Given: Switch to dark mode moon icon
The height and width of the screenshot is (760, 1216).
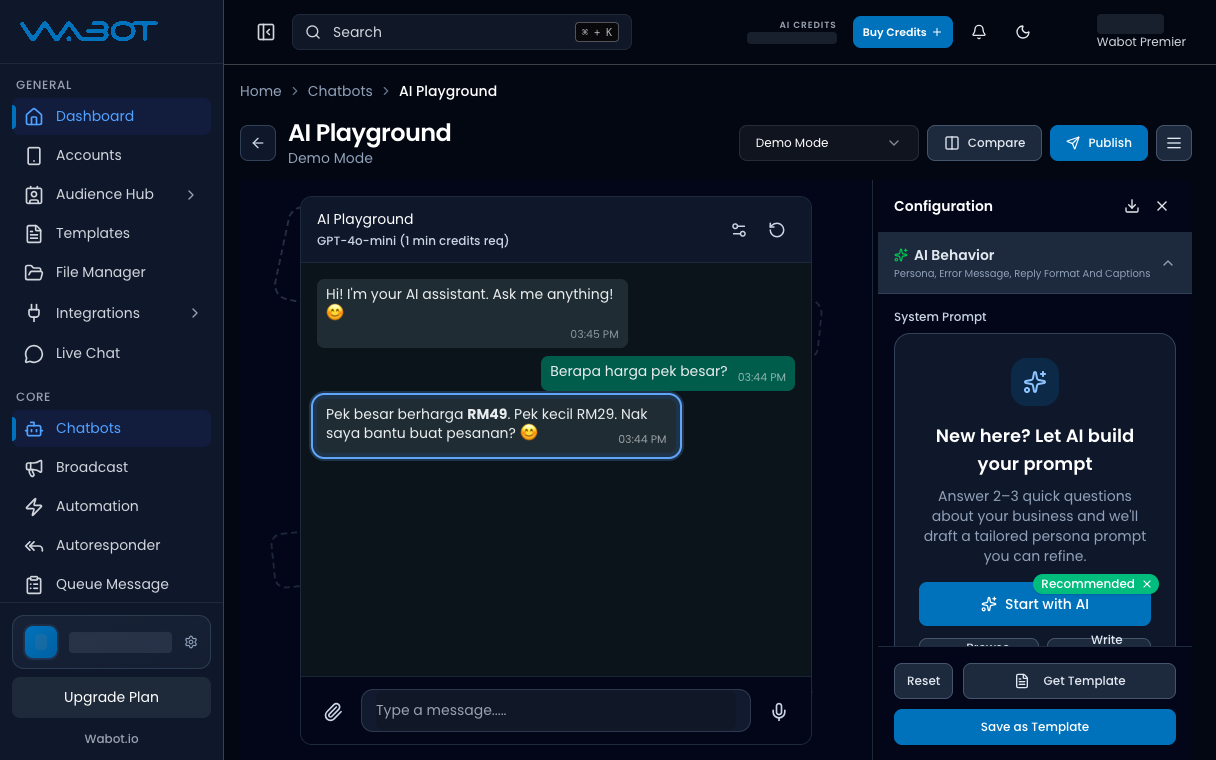Looking at the screenshot, I should point(1023,32).
